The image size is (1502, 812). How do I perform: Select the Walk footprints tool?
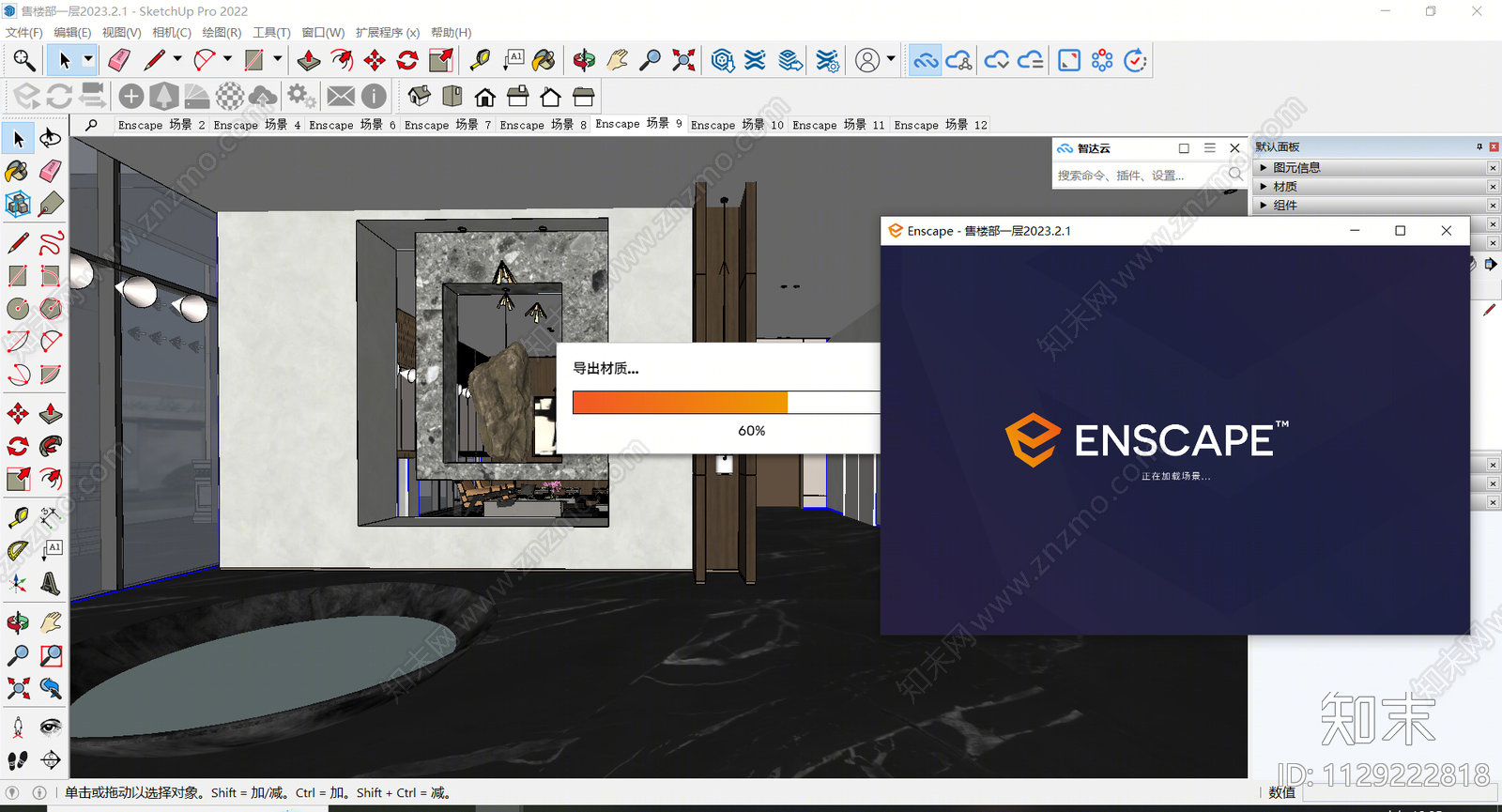point(18,759)
